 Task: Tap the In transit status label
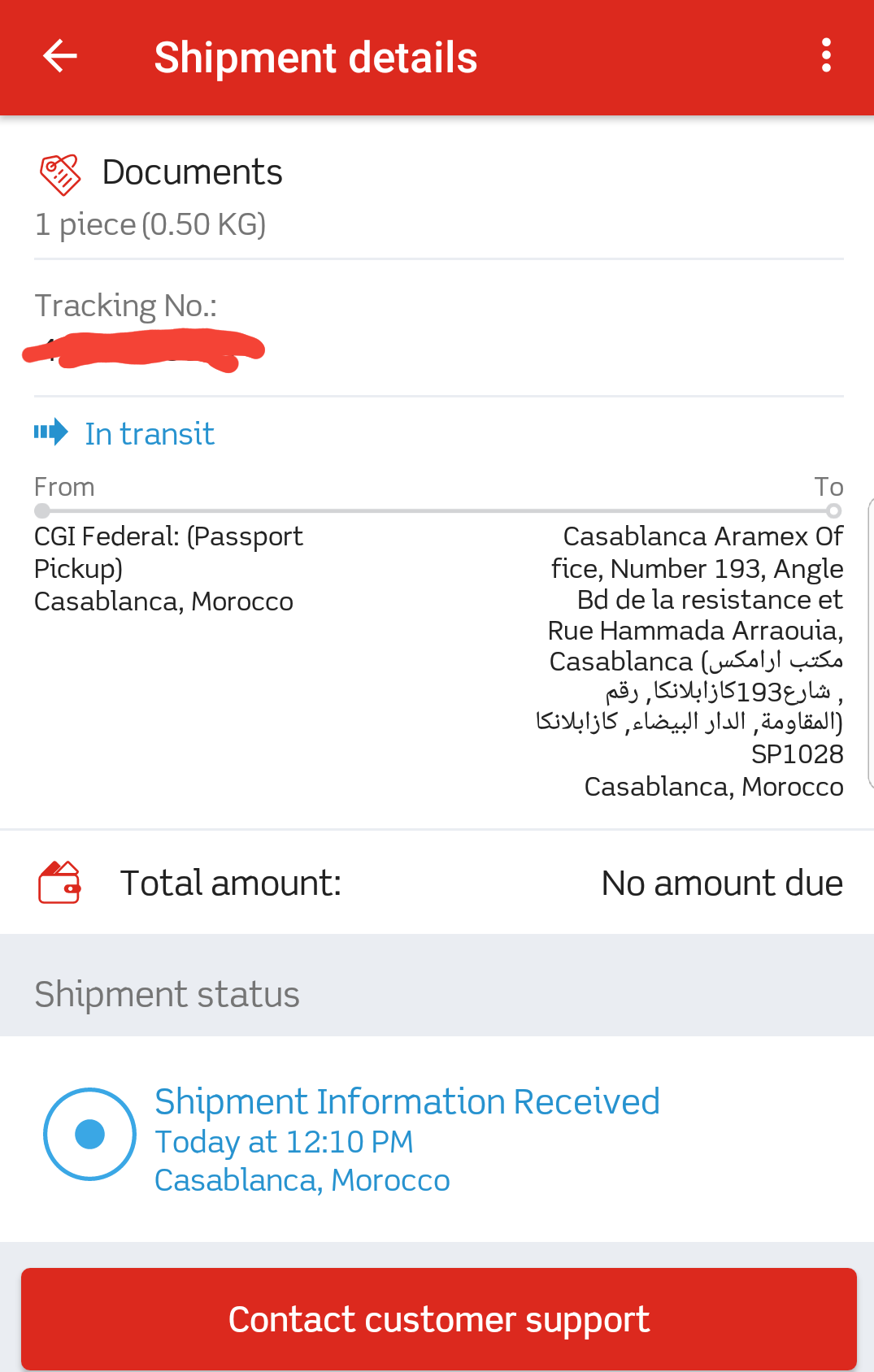point(150,434)
